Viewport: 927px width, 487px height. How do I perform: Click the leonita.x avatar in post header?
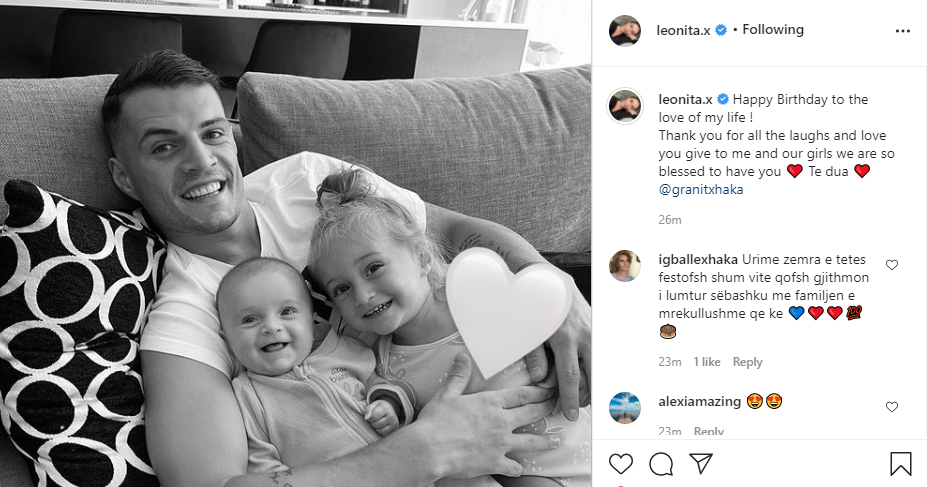click(625, 30)
